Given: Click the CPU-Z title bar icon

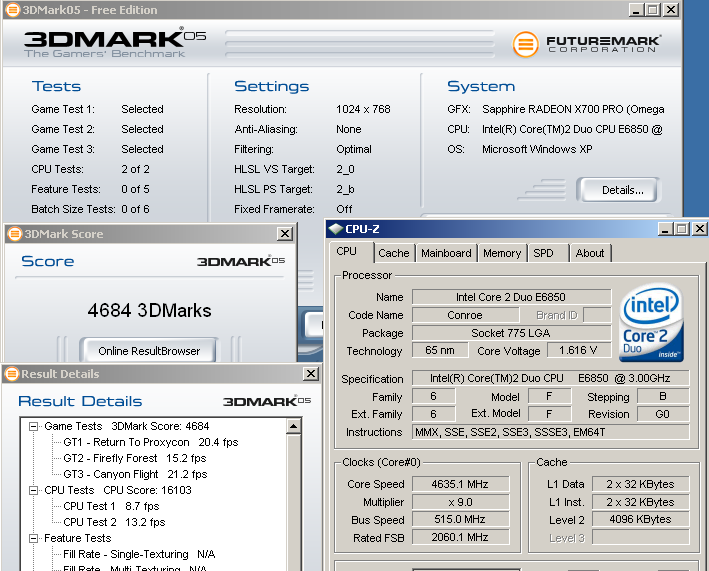Looking at the screenshot, I should coord(336,229).
